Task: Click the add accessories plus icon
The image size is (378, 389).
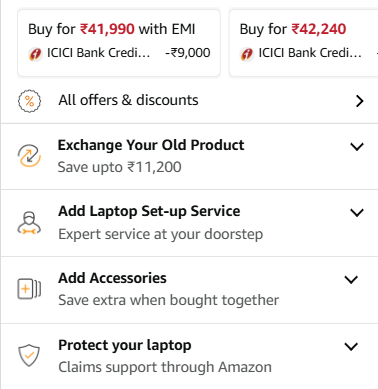Action: point(29,288)
